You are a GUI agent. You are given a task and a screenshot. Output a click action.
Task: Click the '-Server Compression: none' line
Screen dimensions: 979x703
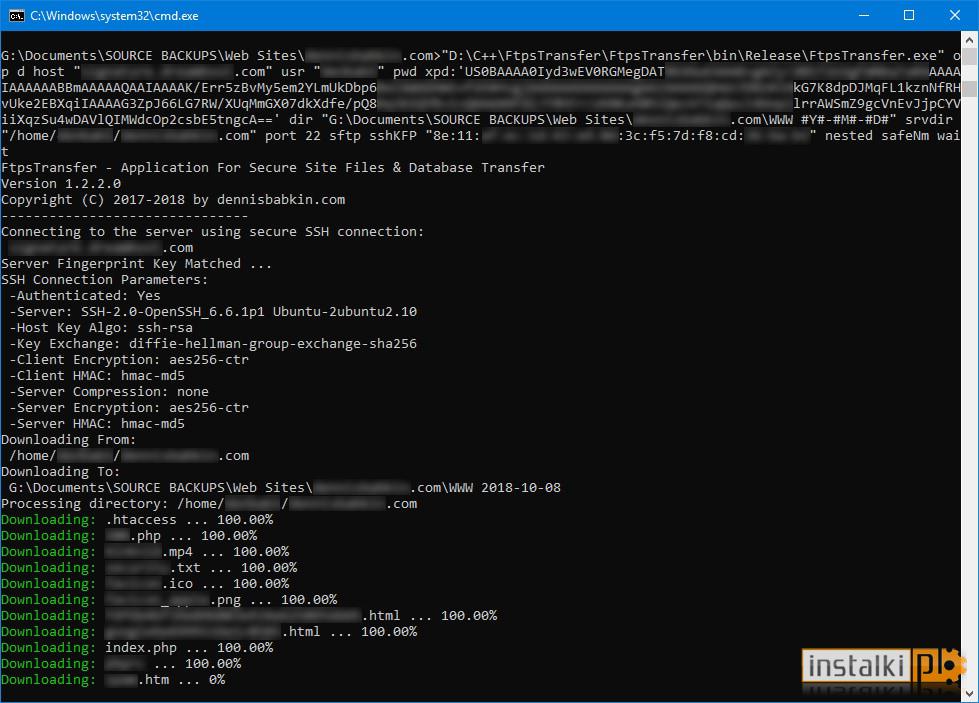(109, 391)
